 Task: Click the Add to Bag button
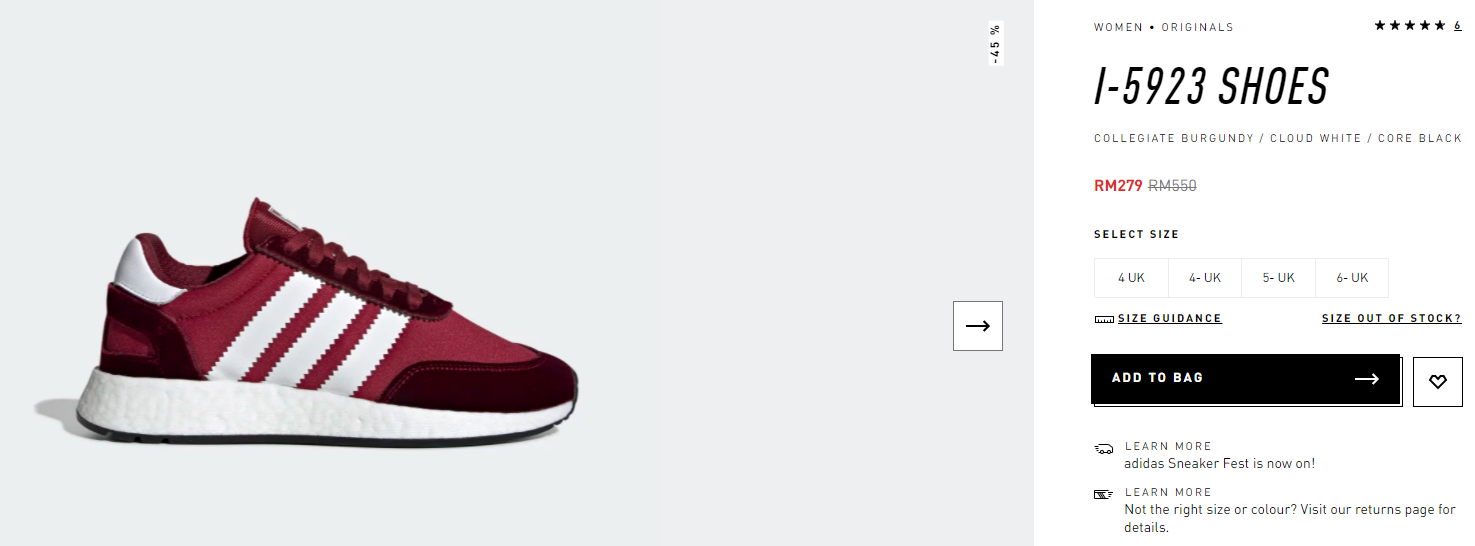[1245, 378]
